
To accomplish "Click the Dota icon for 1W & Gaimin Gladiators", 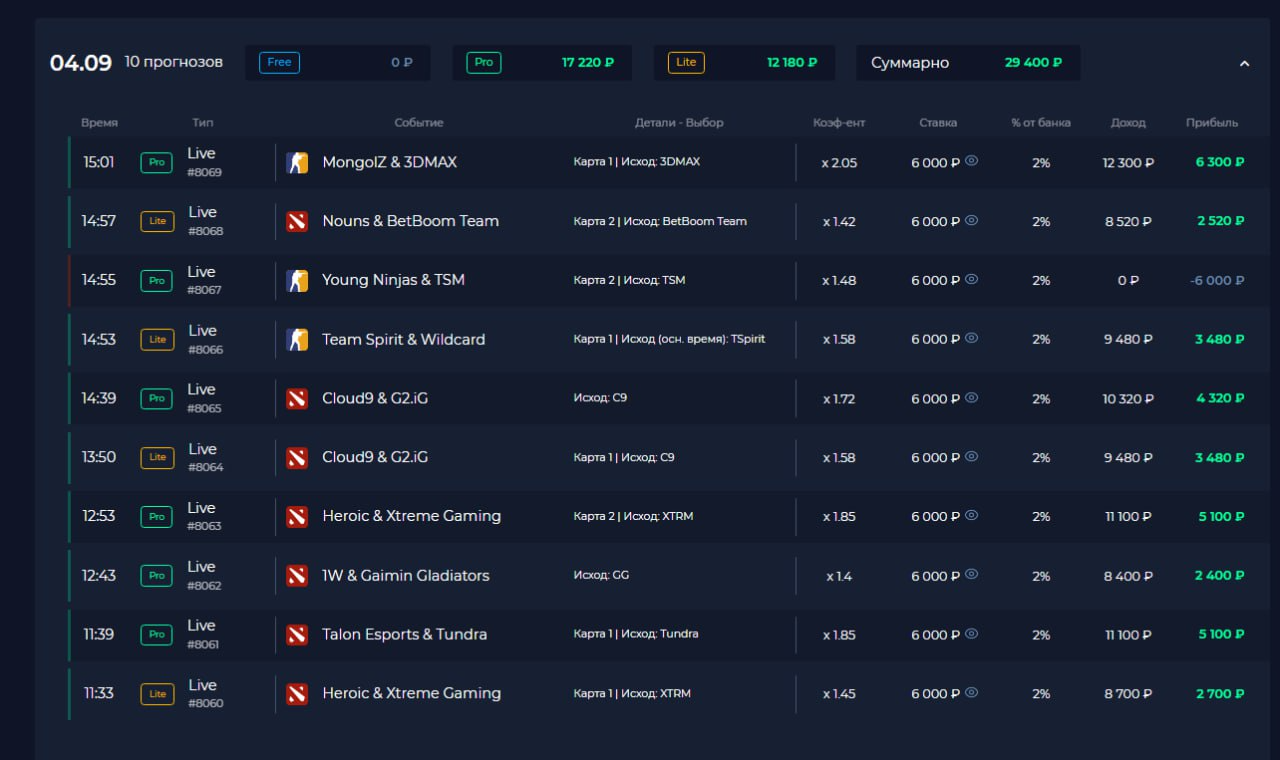I will pyautogui.click(x=297, y=576).
